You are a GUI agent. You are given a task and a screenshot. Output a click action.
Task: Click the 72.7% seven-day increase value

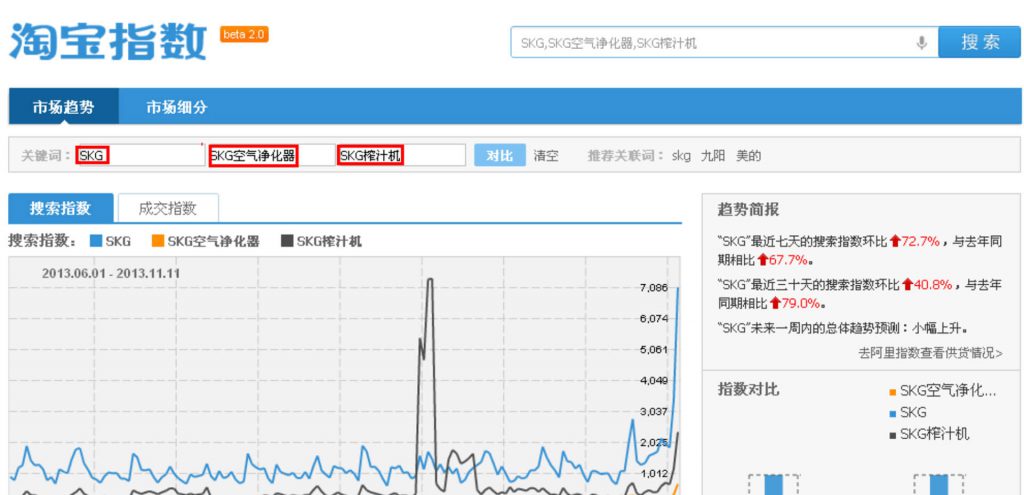coord(920,242)
